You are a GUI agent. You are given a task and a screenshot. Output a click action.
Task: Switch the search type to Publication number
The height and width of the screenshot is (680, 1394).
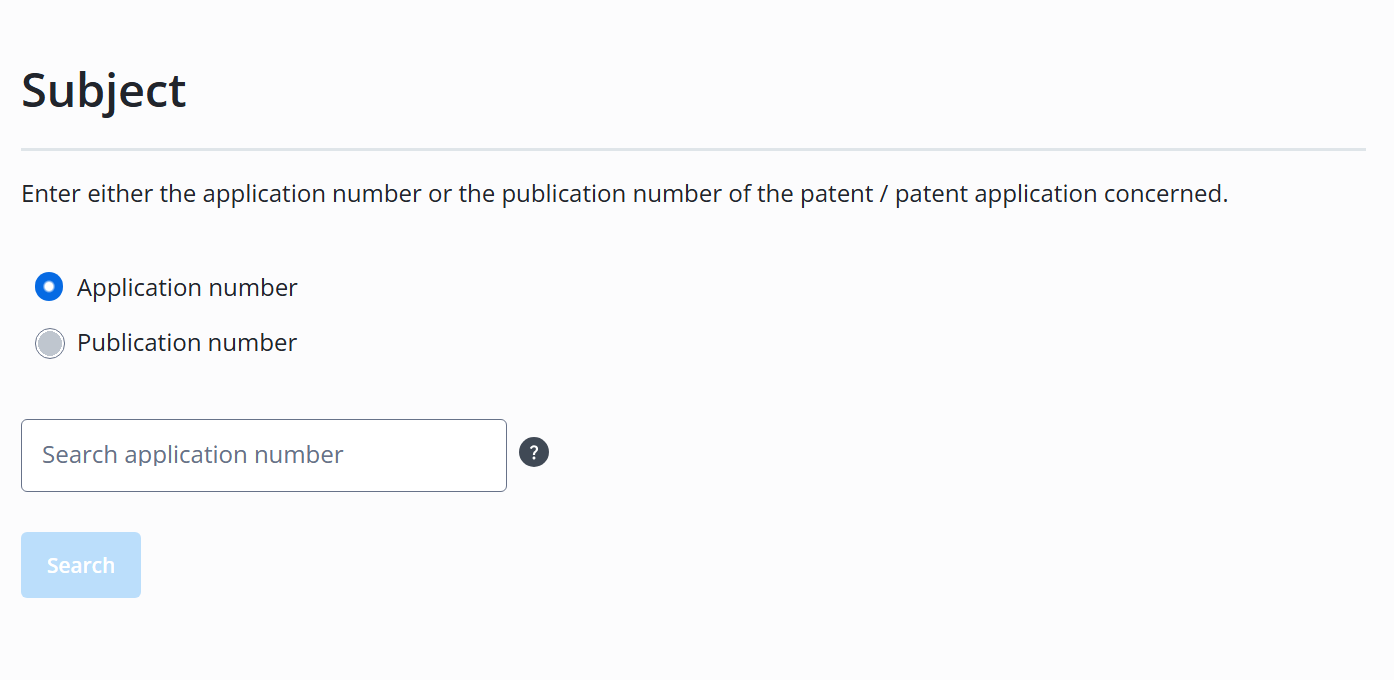click(49, 343)
